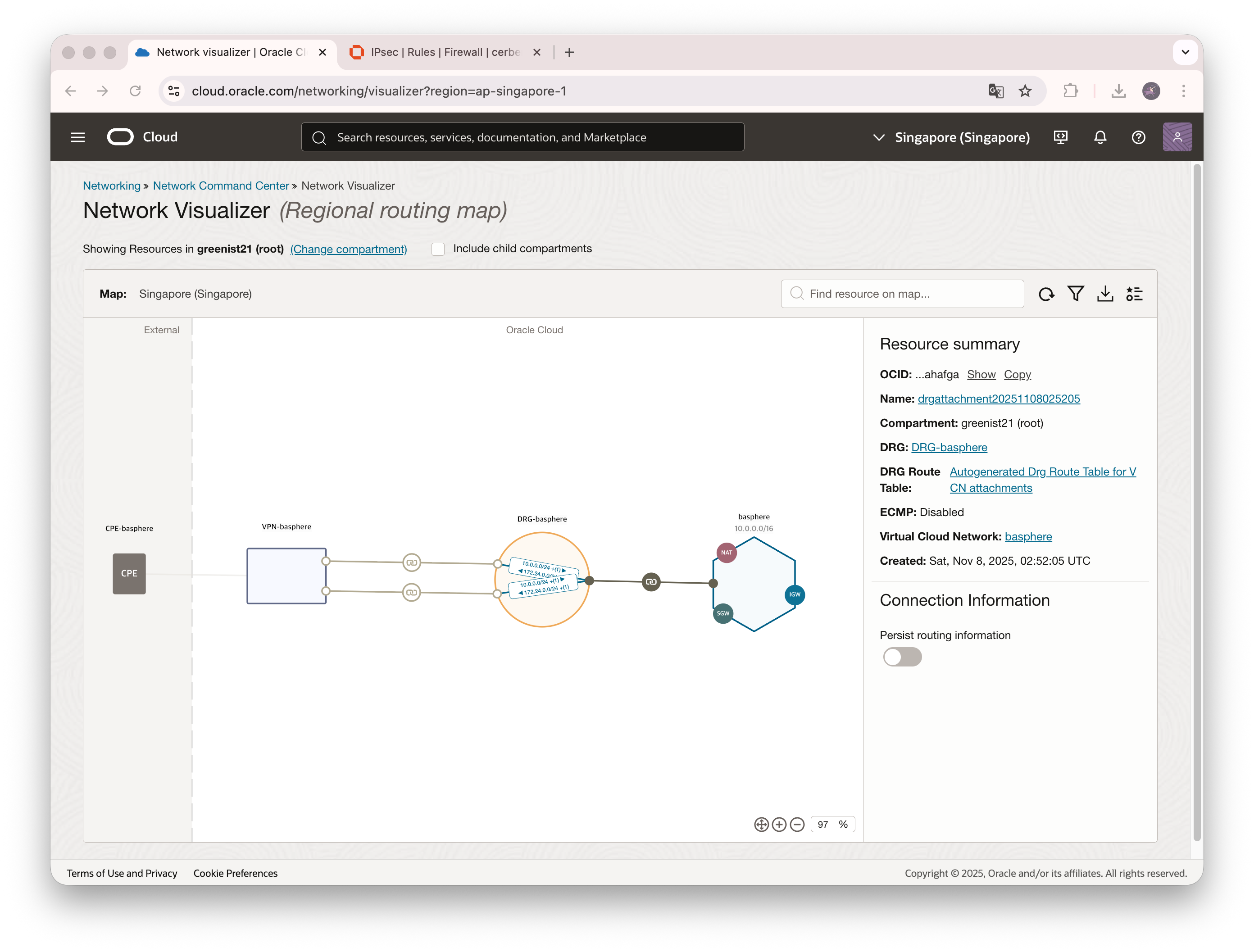Open the navigation hamburger menu
Viewport: 1254px width, 952px height.
pyautogui.click(x=77, y=137)
